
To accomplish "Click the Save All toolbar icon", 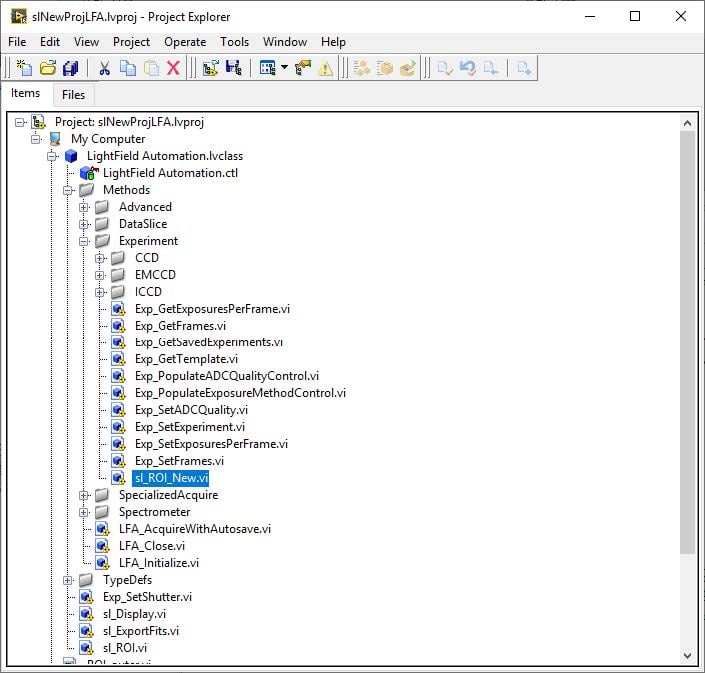I will pos(71,68).
